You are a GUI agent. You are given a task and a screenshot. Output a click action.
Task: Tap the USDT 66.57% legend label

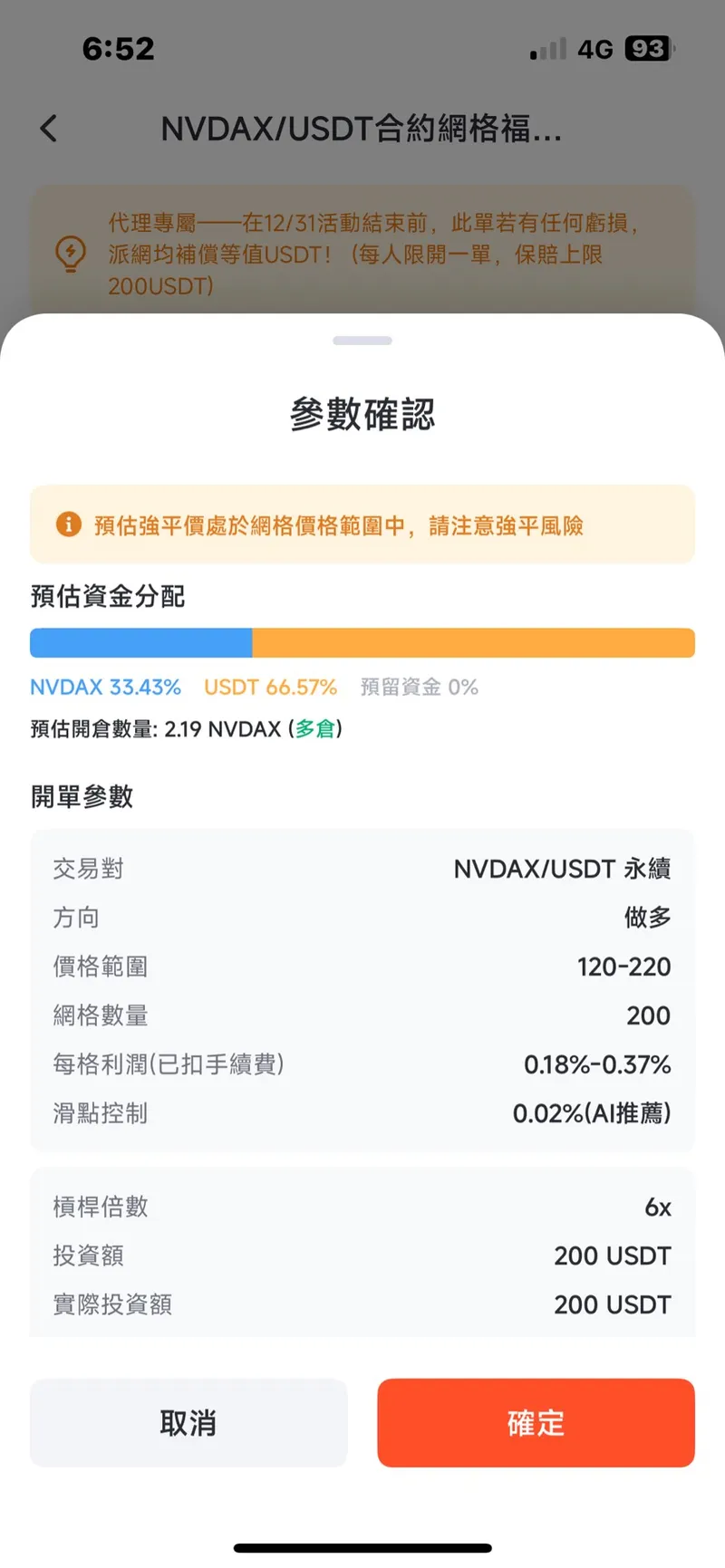270,687
